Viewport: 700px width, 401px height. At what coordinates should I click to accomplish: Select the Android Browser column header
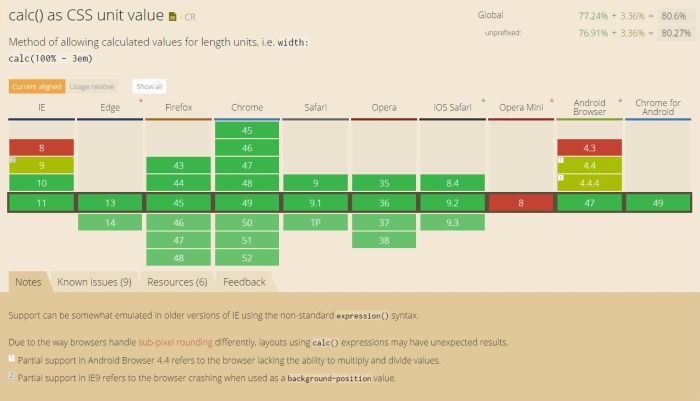pos(589,108)
